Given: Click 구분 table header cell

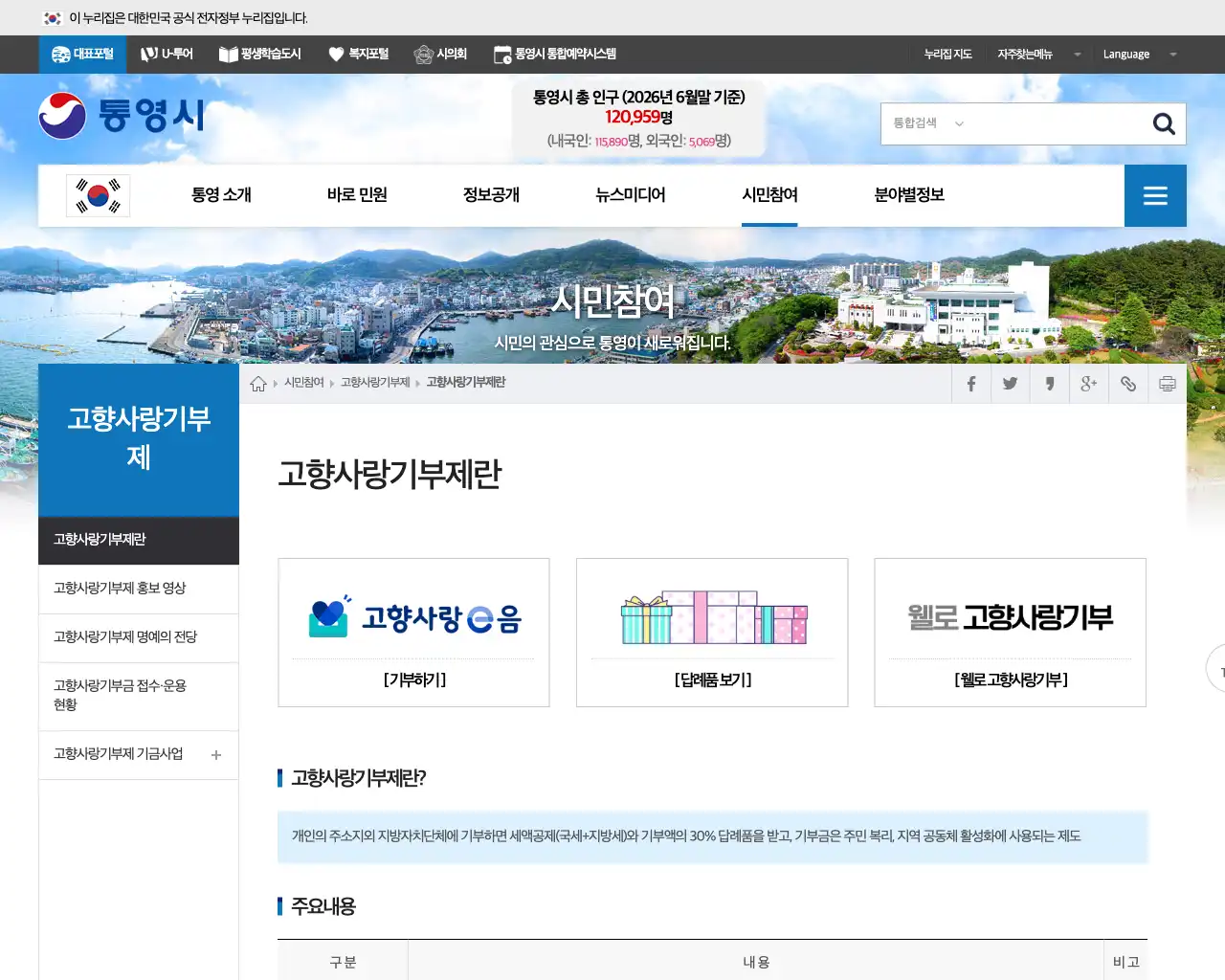Looking at the screenshot, I should (x=343, y=961).
